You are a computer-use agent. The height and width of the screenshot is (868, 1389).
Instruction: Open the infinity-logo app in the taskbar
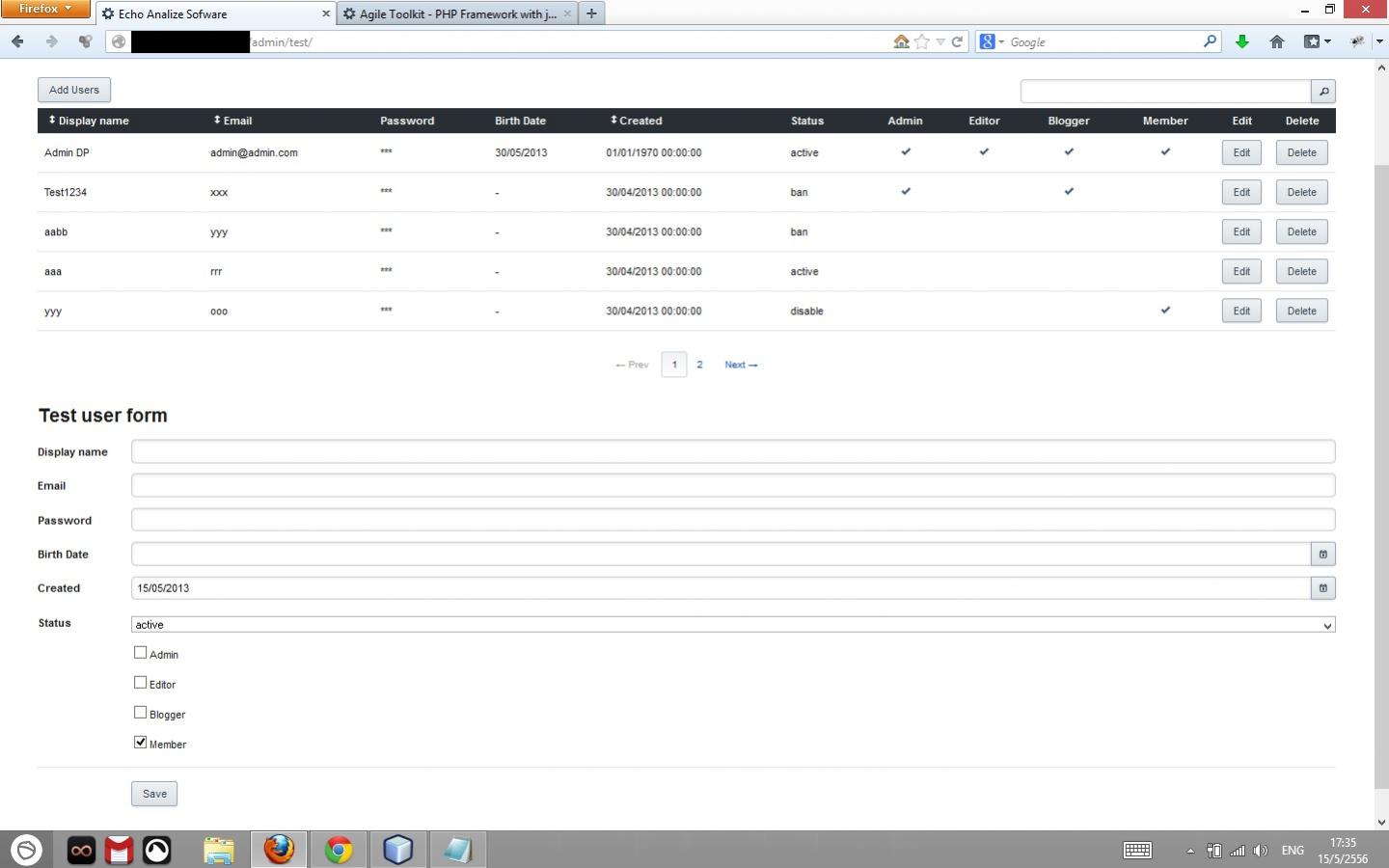(81, 850)
